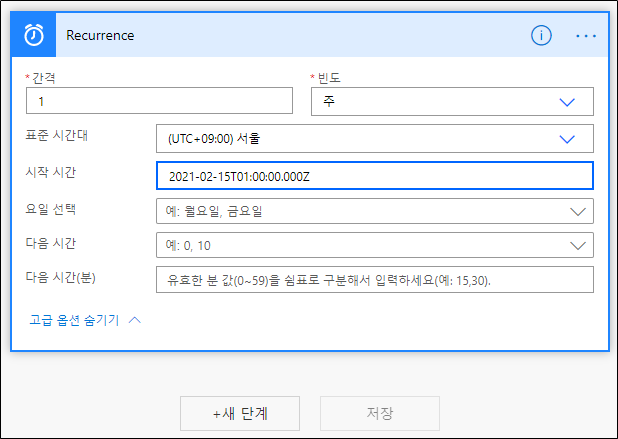Click the 저장 save button

[x=380, y=413]
